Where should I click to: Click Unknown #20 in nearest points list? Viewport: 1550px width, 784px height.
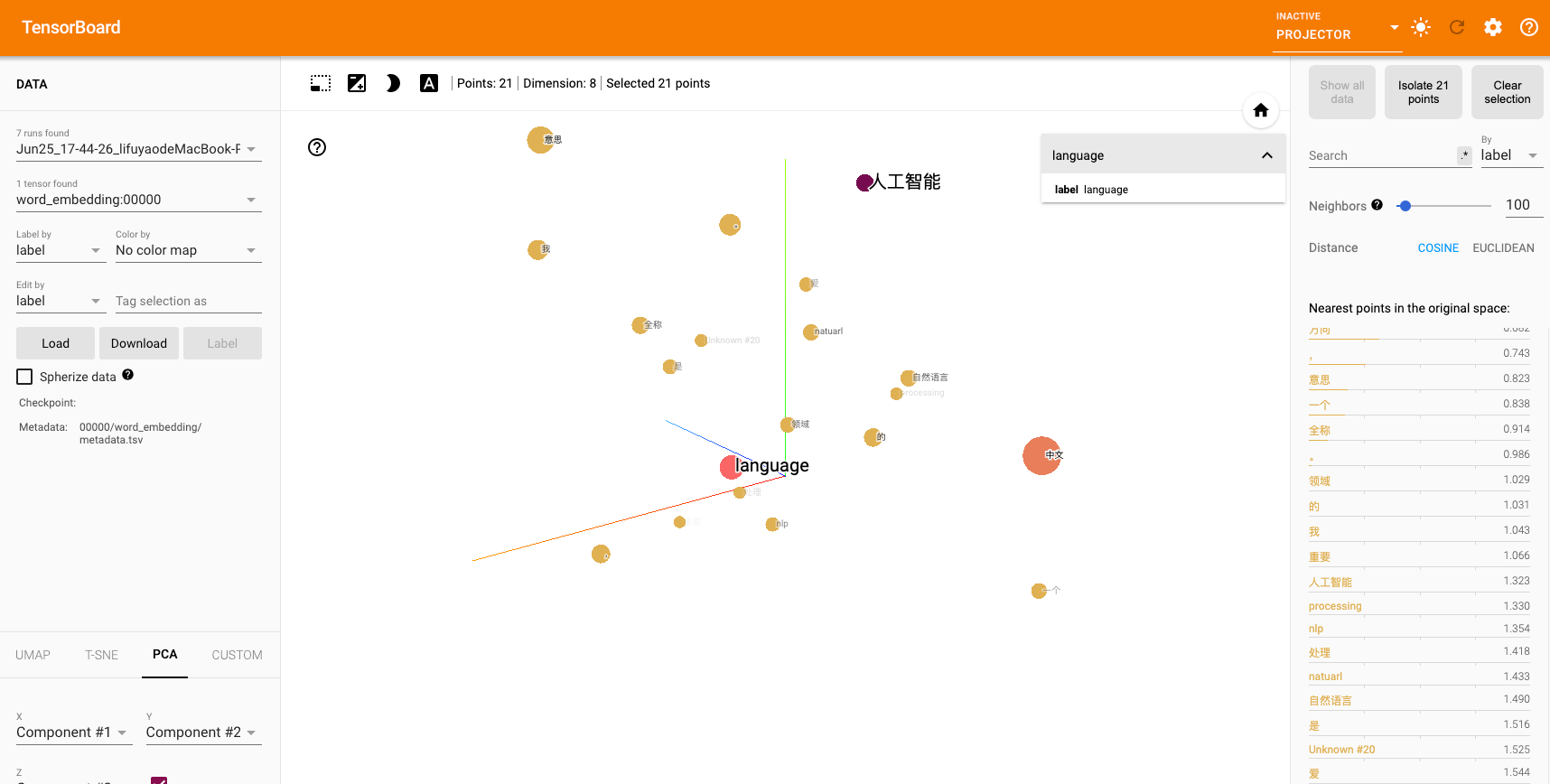pos(1341,750)
